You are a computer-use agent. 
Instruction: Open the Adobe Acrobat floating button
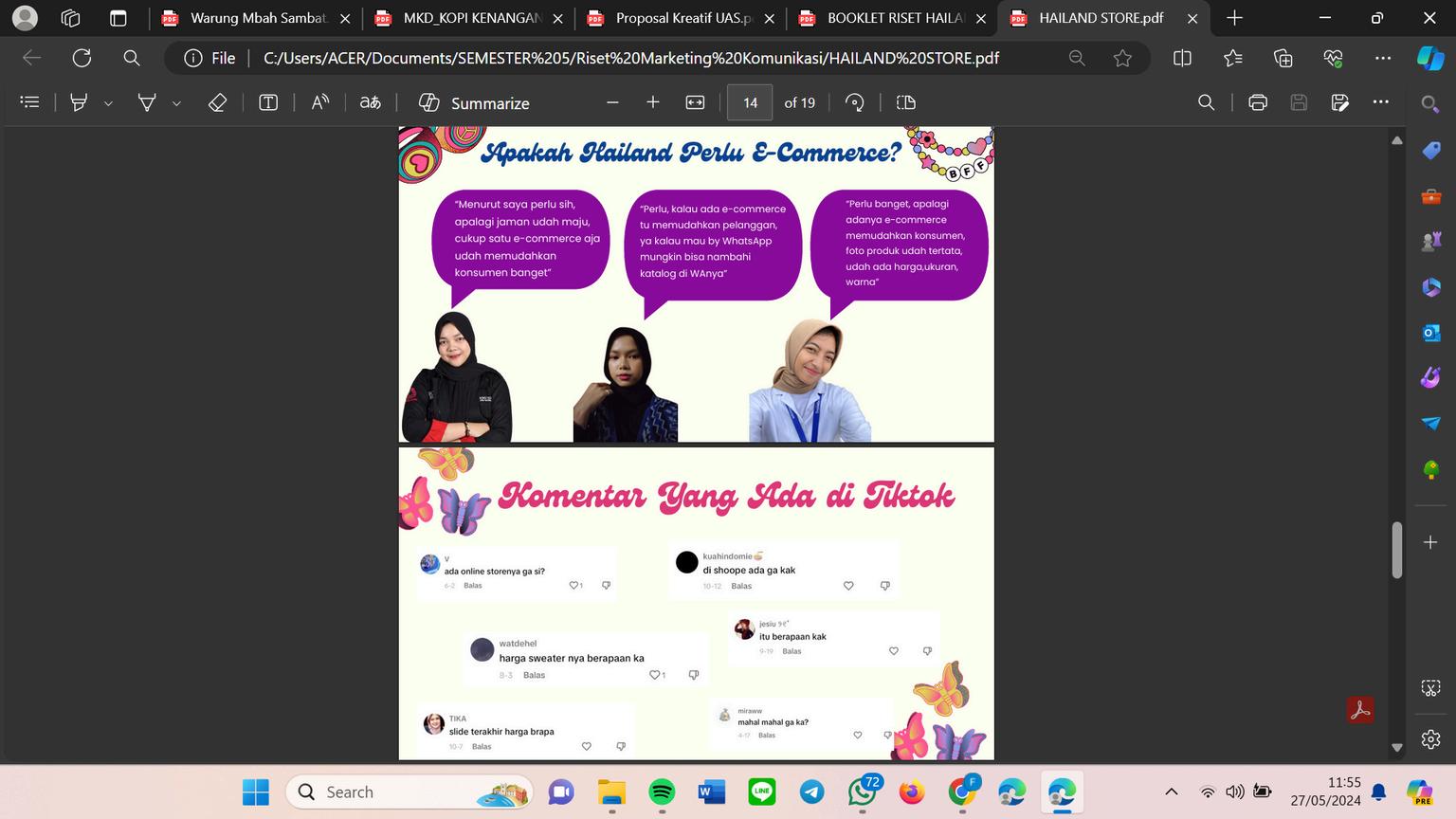point(1360,709)
